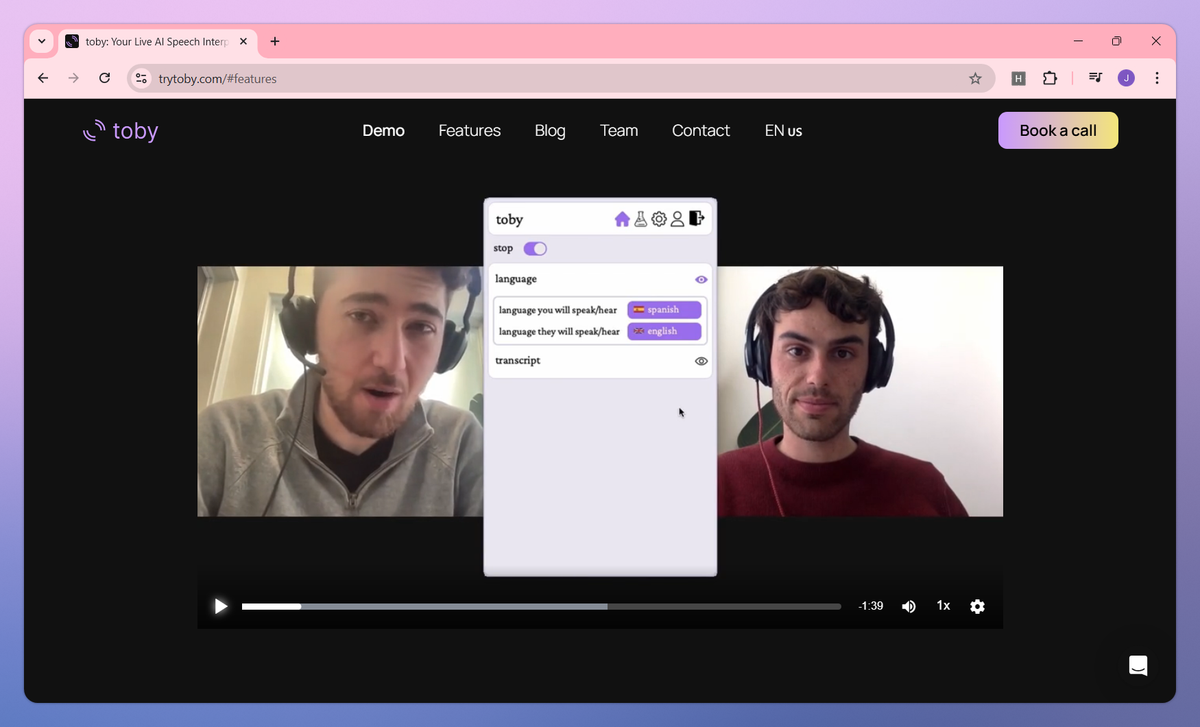This screenshot has width=1200, height=727.
Task: Open the Extensions puzzle menu
Action: tap(1049, 78)
